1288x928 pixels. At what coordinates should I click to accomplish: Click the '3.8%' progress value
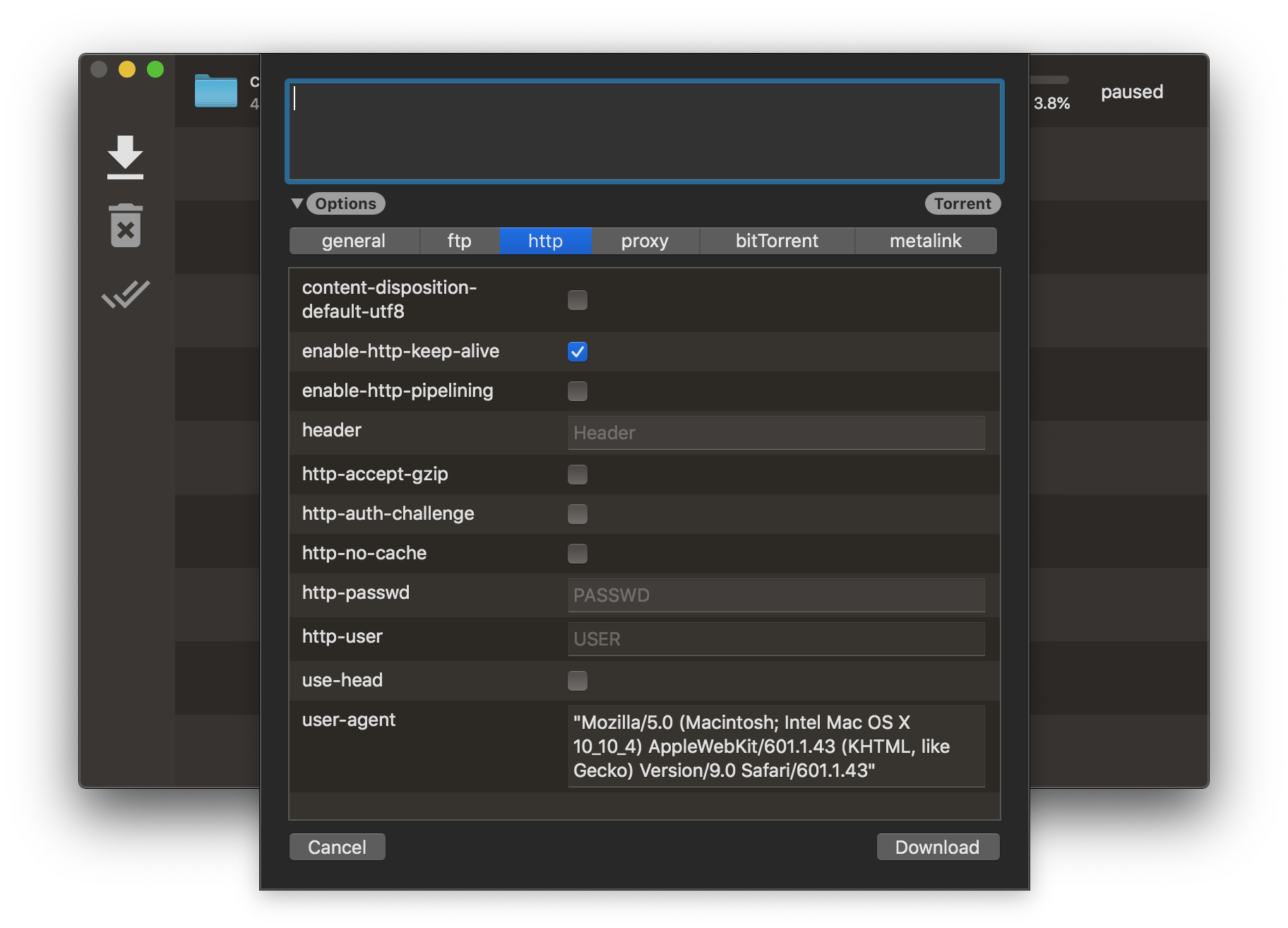[1052, 103]
